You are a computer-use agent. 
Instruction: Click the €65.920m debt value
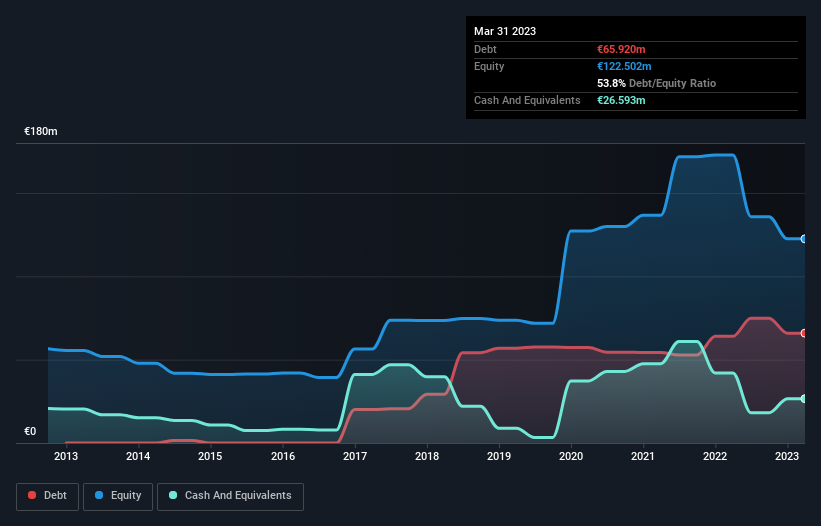point(621,49)
